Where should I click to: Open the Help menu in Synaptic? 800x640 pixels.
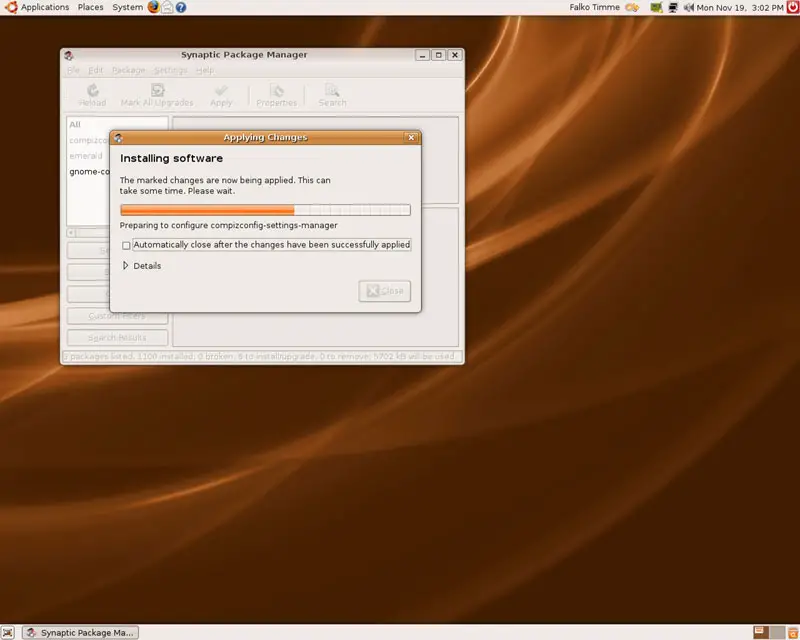pyautogui.click(x=205, y=70)
